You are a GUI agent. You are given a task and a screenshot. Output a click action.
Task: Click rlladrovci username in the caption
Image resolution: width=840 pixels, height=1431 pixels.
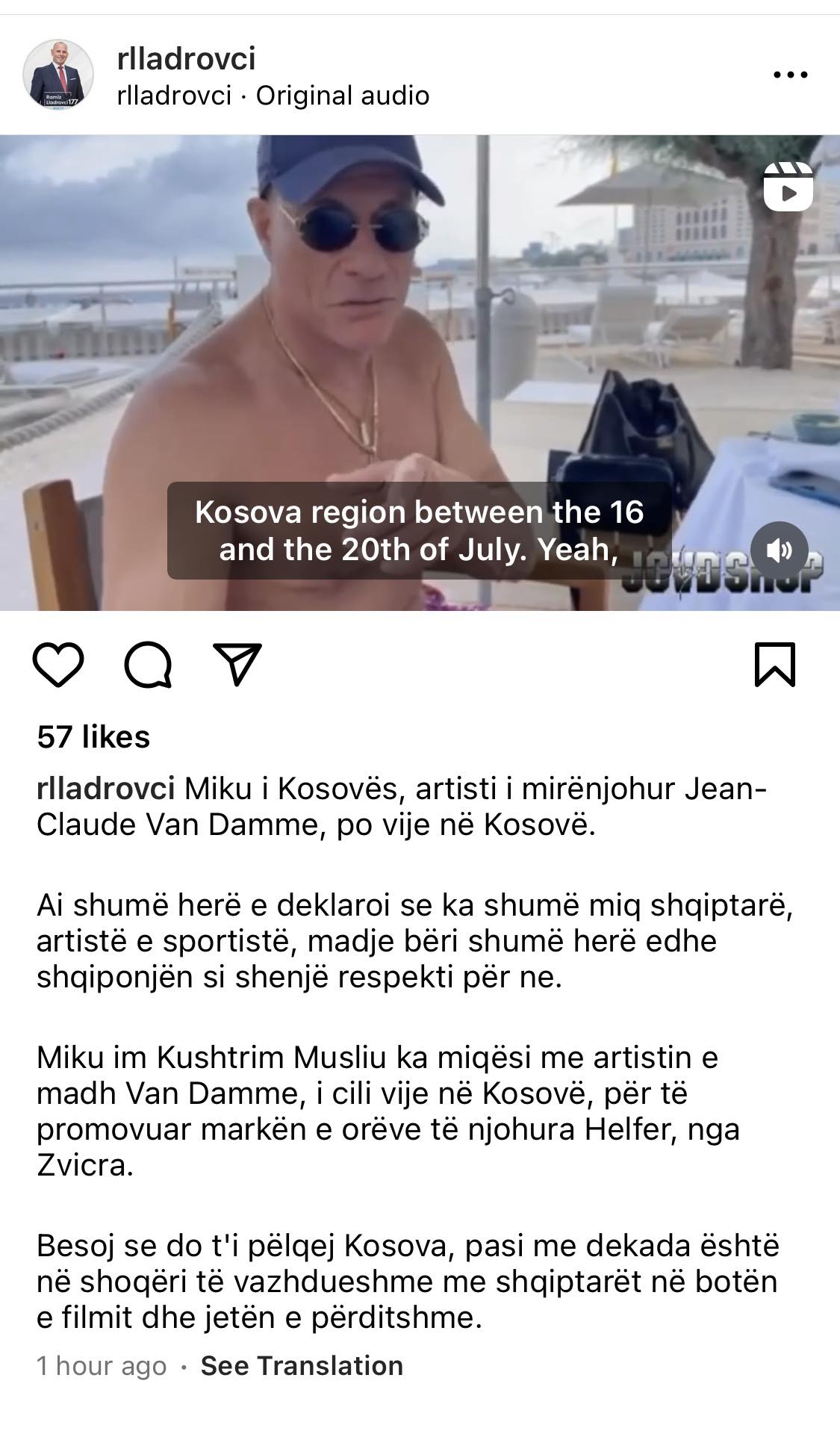click(x=105, y=789)
